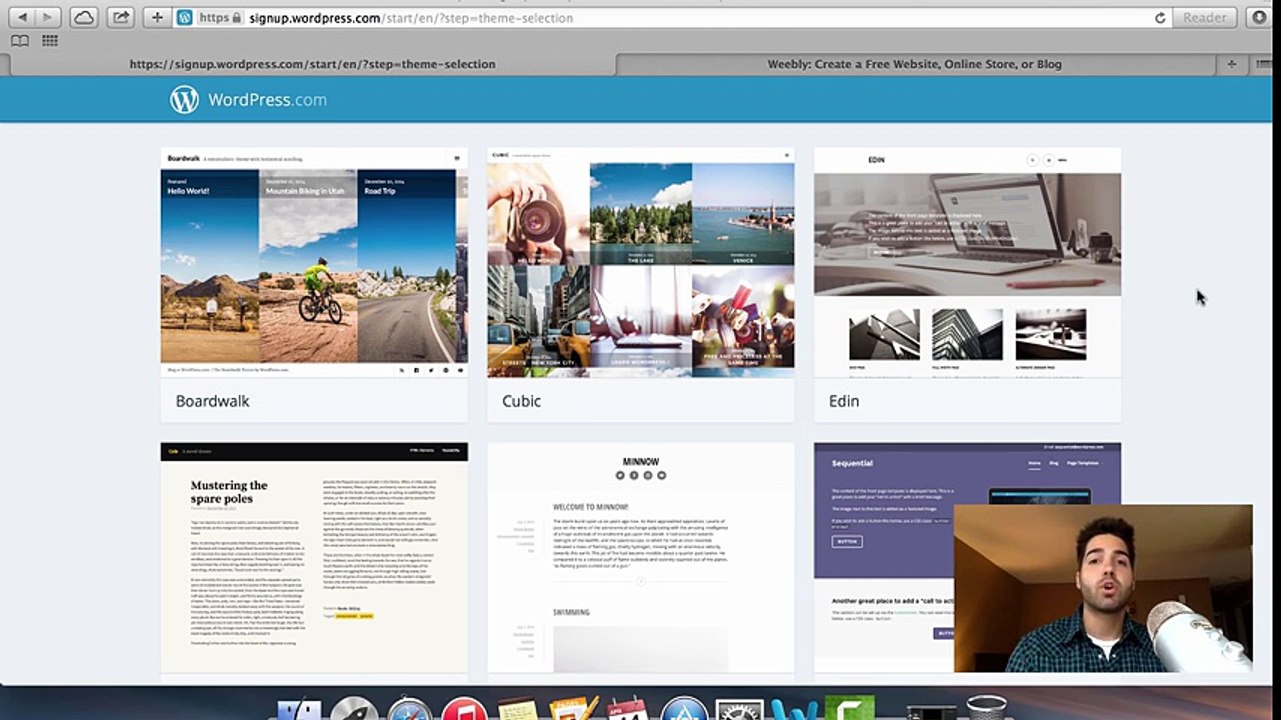Select the Cubic theme preview image
Screen dimensions: 1281x720
tap(641, 263)
